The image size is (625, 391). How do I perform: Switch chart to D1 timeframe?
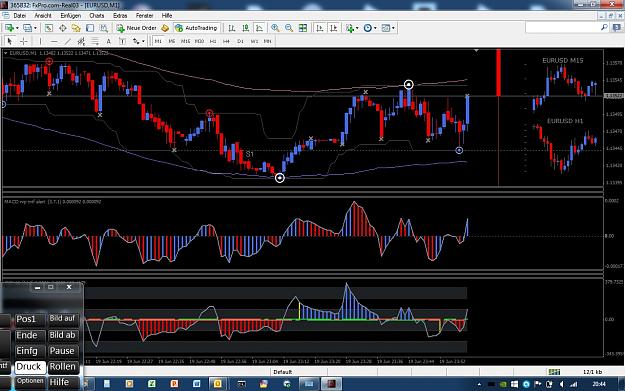coord(240,41)
